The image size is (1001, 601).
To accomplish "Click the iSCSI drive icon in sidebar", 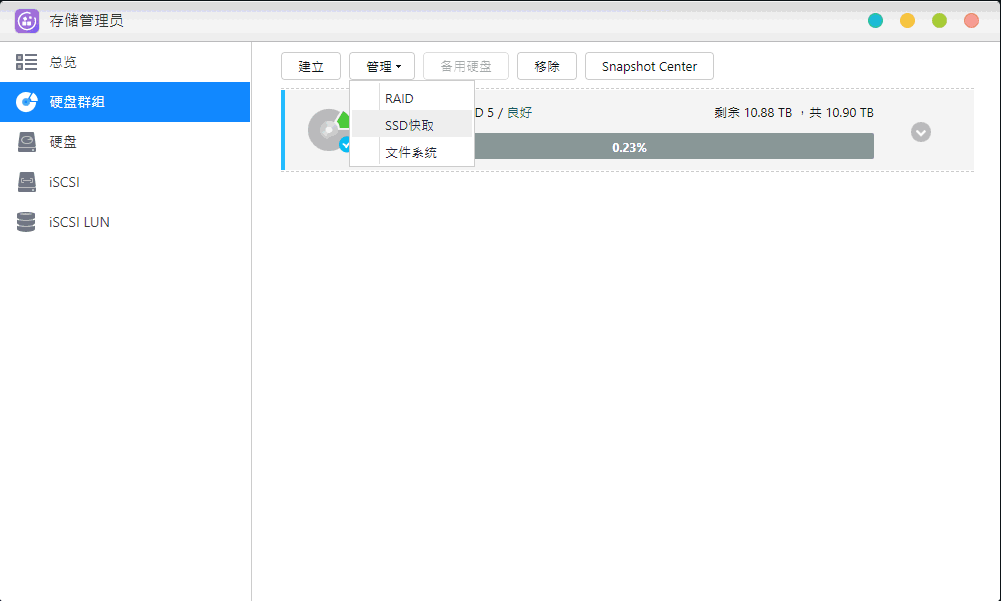I will (x=26, y=181).
